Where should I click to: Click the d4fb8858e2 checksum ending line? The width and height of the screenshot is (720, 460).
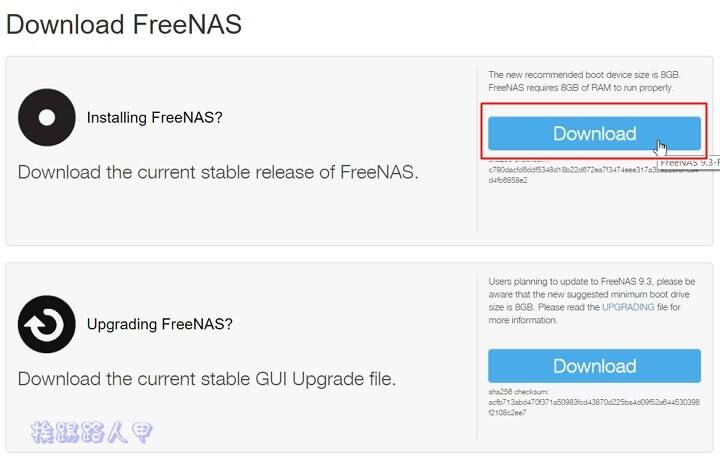click(x=508, y=180)
